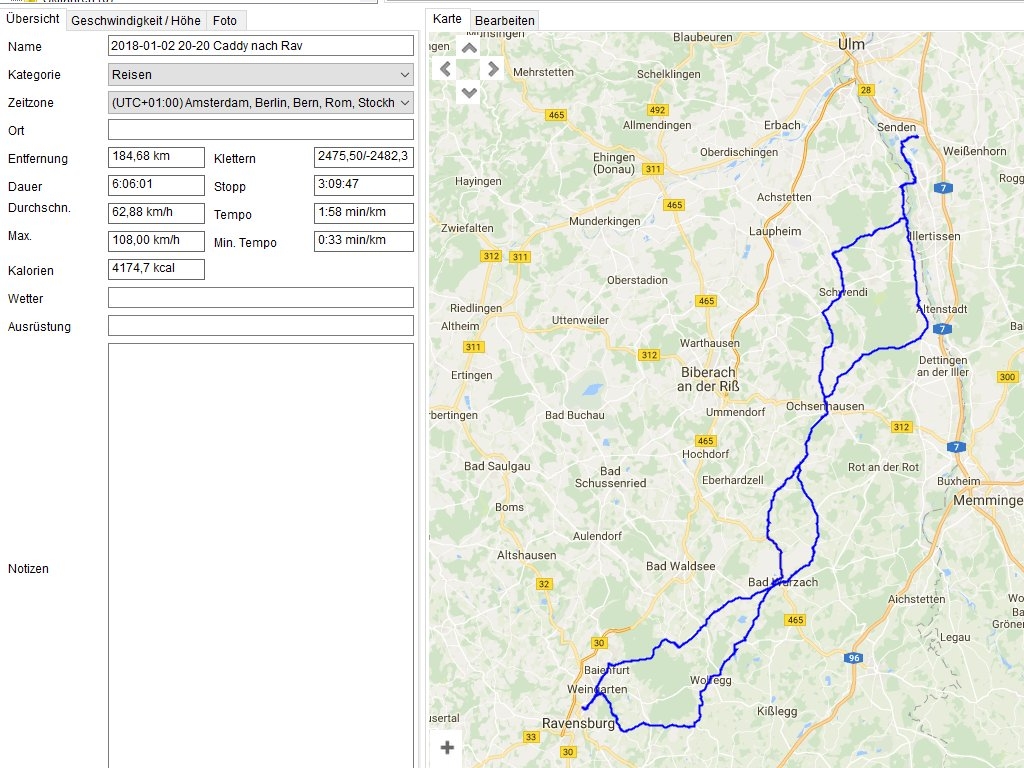
Task: Open the Kategorie dropdown showing Reisen
Action: (260, 75)
